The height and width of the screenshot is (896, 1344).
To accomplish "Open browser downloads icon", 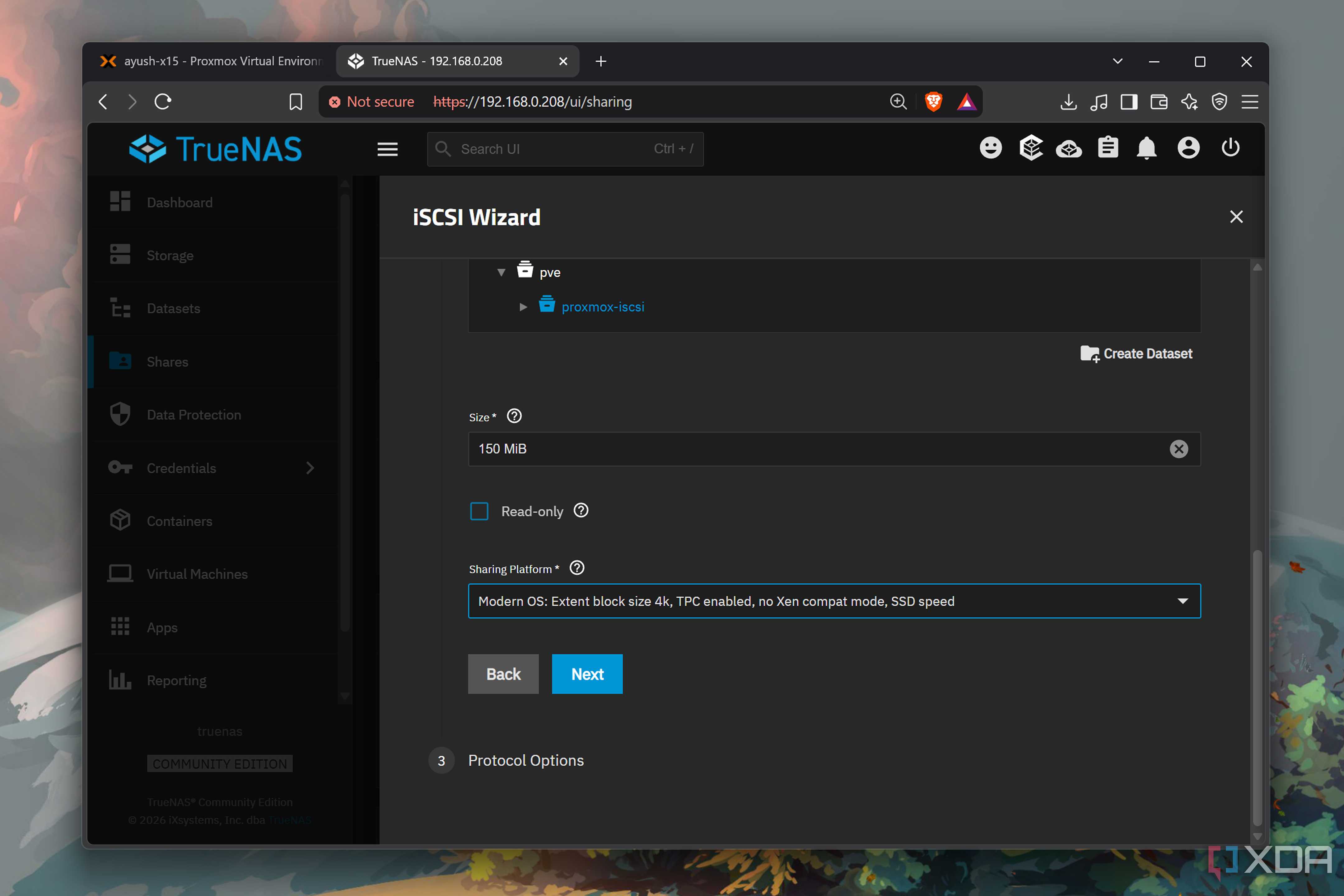I will click(1068, 102).
